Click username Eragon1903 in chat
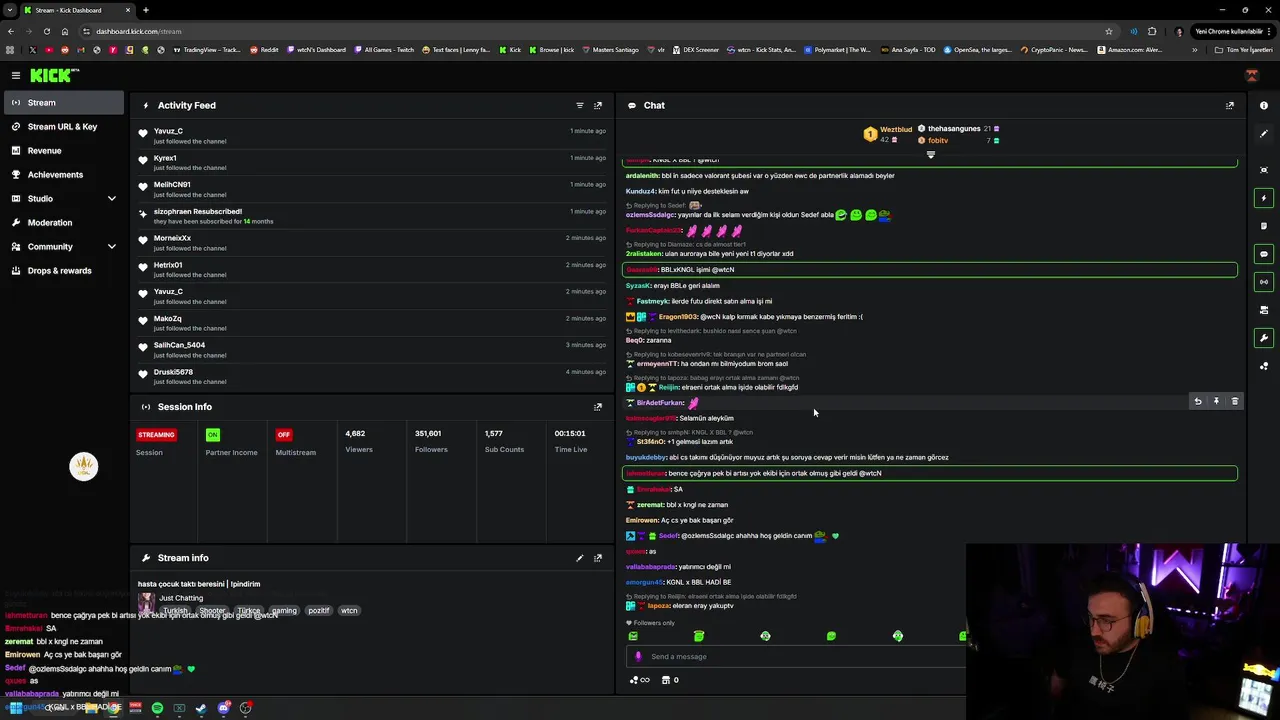Image resolution: width=1280 pixels, height=720 pixels. pyautogui.click(x=678, y=317)
